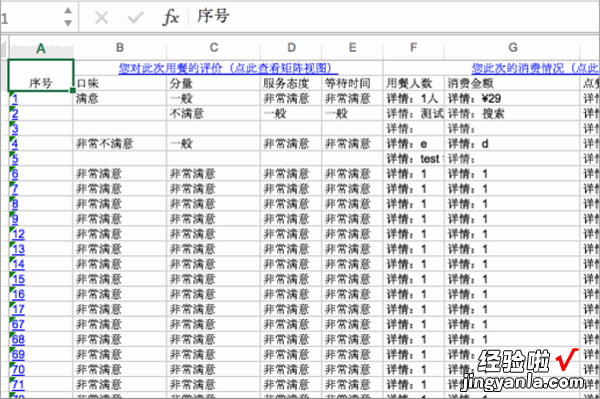Select cell 不满意 in row 2

214,114
